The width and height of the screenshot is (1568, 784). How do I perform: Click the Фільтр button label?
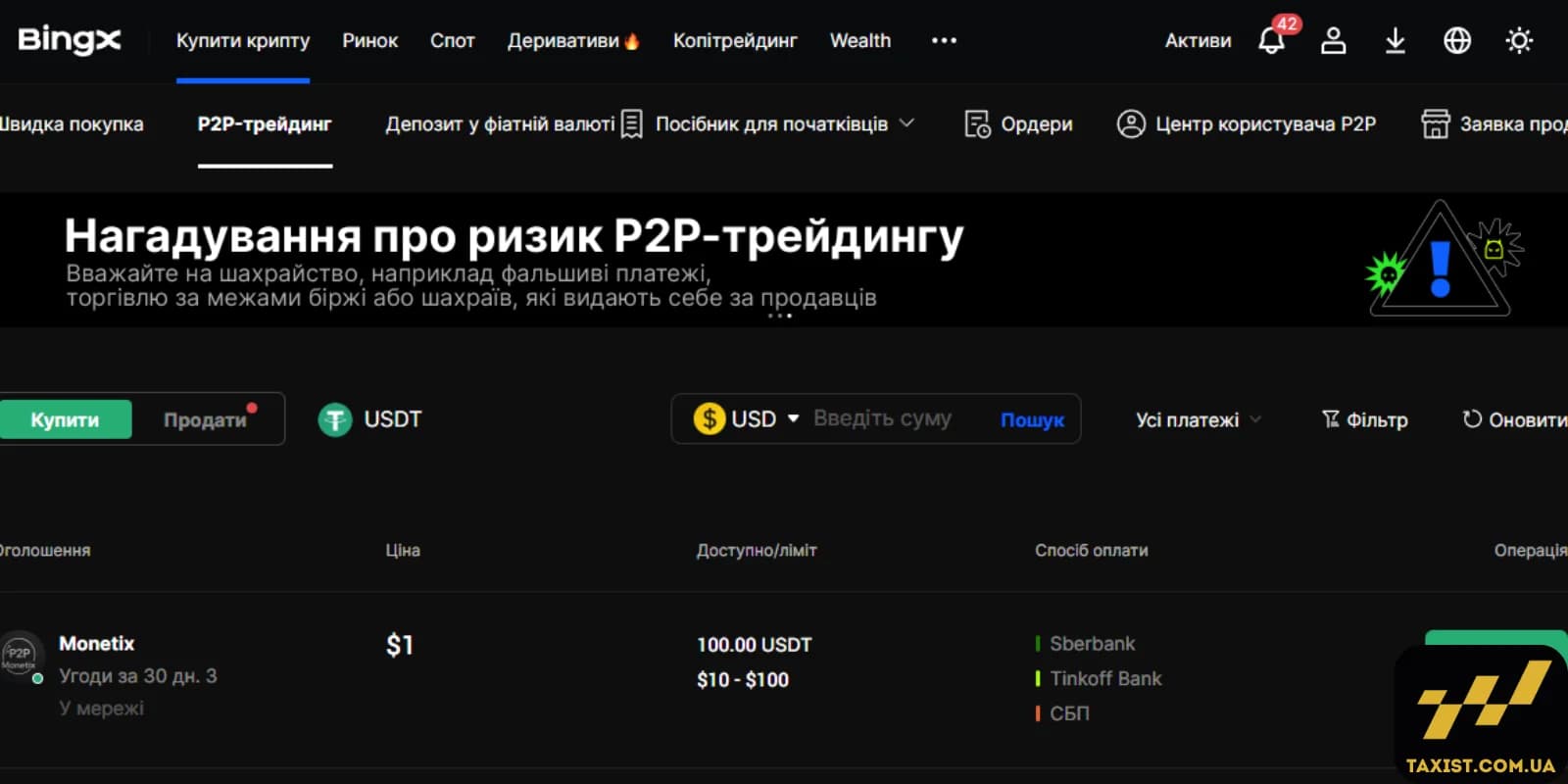click(1377, 420)
